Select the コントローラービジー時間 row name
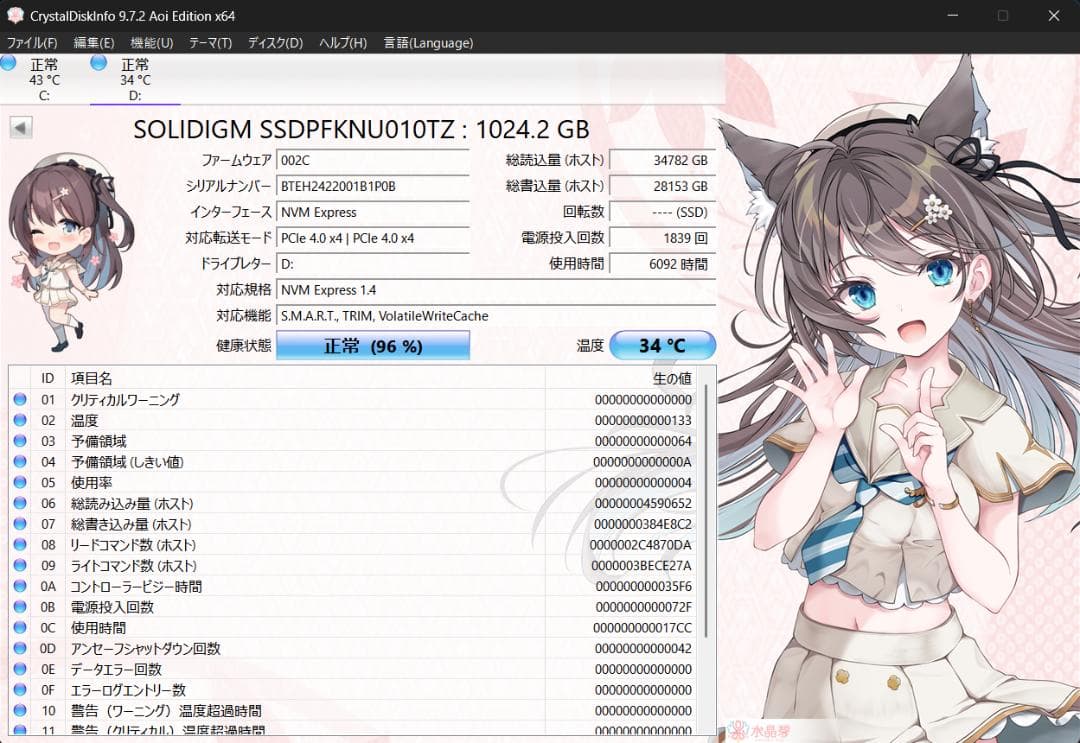The height and width of the screenshot is (743, 1080). pos(136,587)
